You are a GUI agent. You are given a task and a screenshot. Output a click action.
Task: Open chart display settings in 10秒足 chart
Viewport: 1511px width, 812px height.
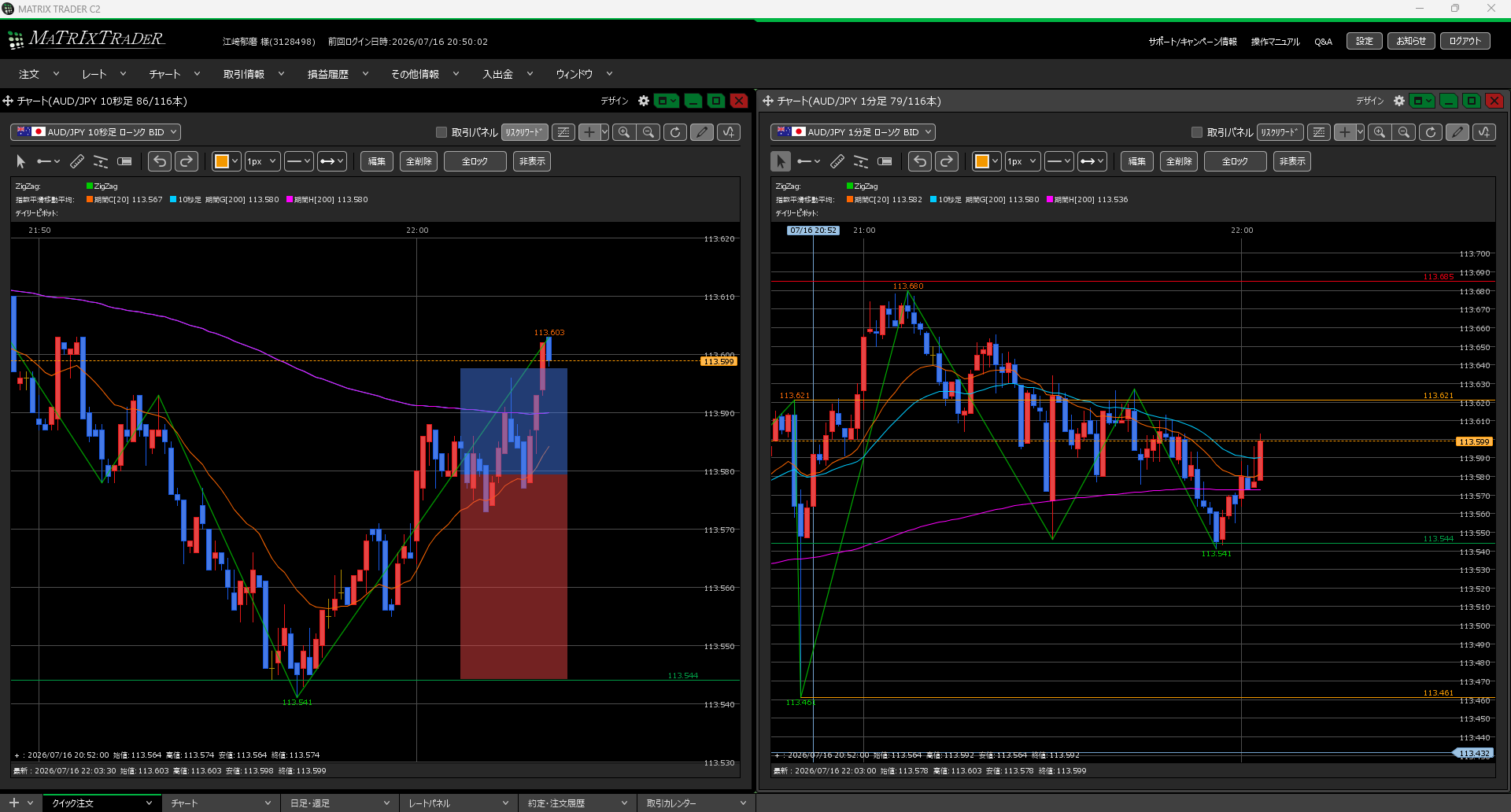(x=563, y=132)
